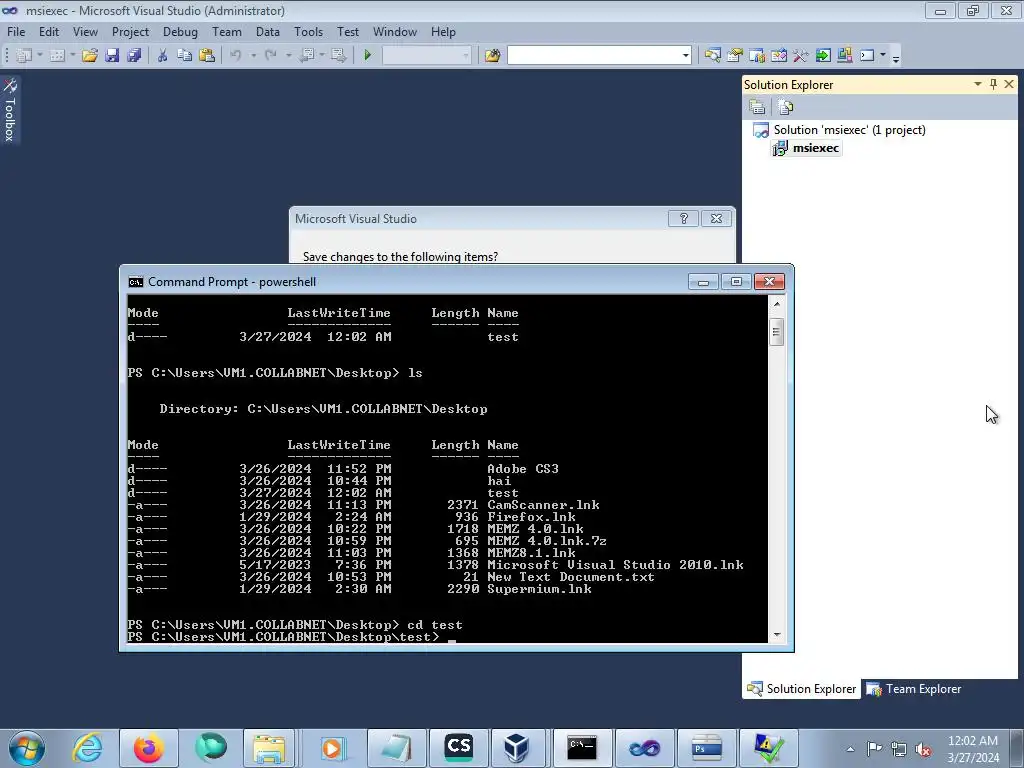Click the Navigate Forward toolbar icon
The image size is (1024, 768).
point(338,56)
